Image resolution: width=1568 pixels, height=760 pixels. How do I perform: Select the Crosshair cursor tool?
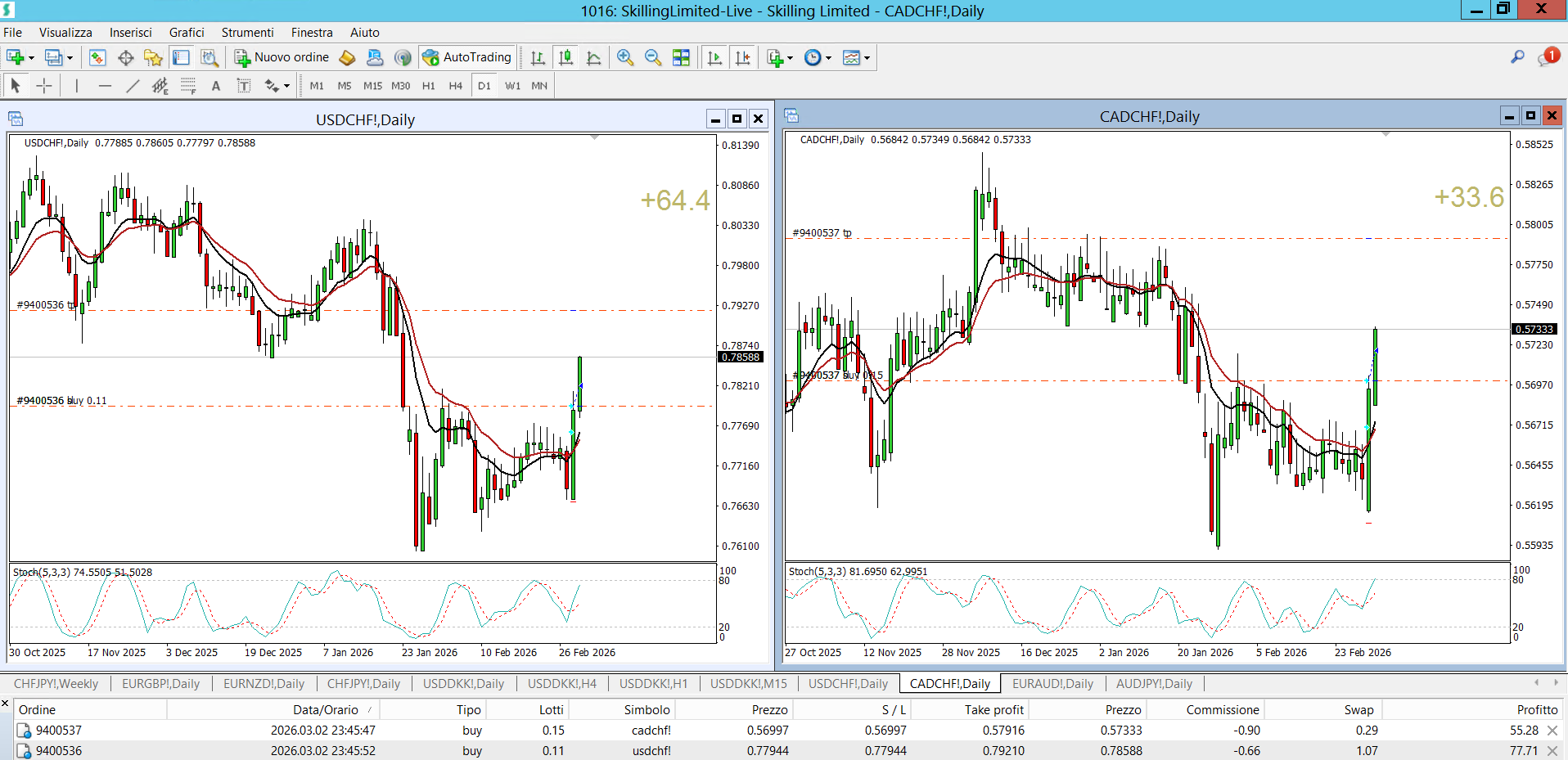point(44,86)
